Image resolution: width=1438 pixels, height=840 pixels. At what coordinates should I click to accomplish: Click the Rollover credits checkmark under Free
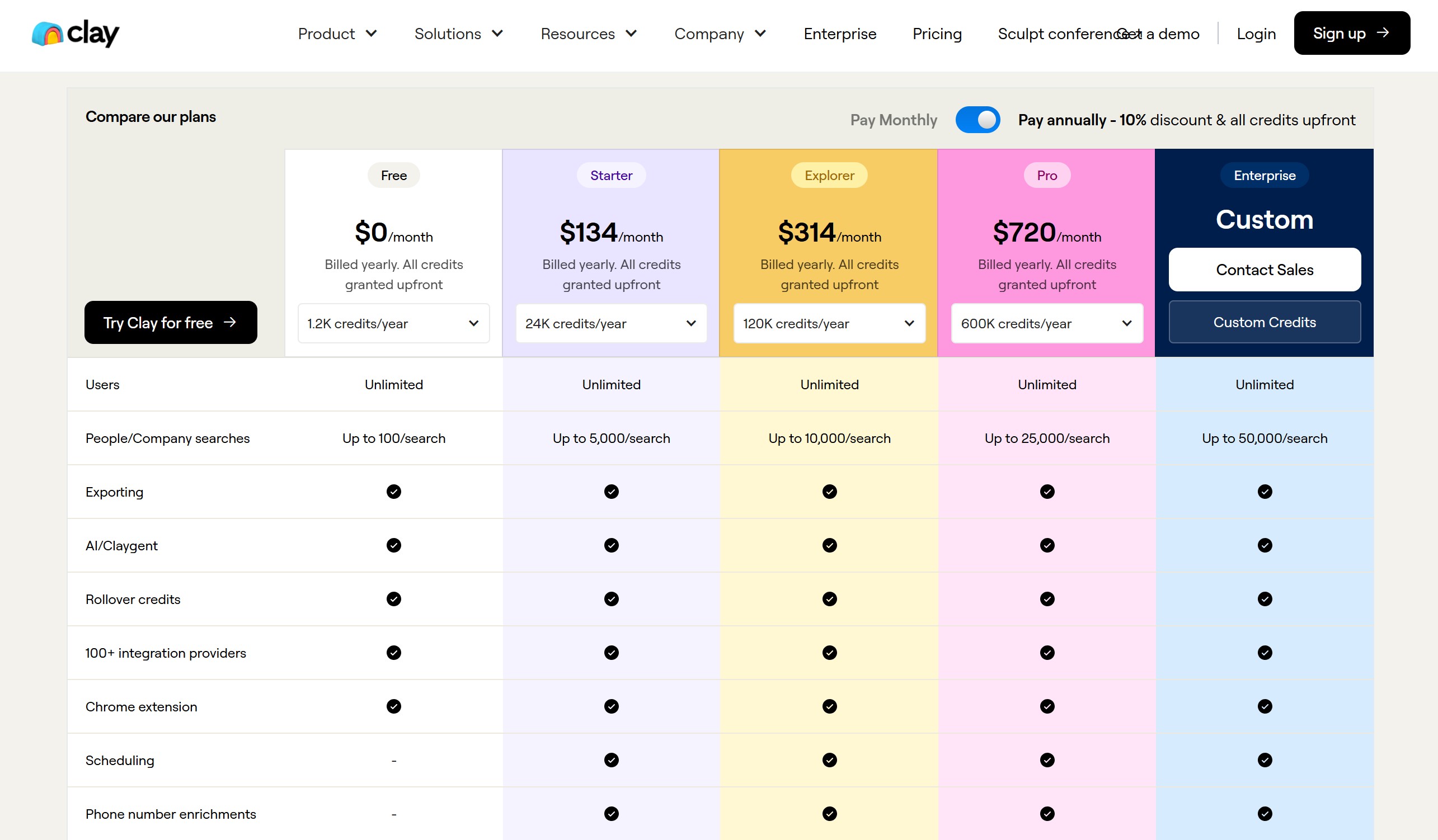[x=394, y=599]
